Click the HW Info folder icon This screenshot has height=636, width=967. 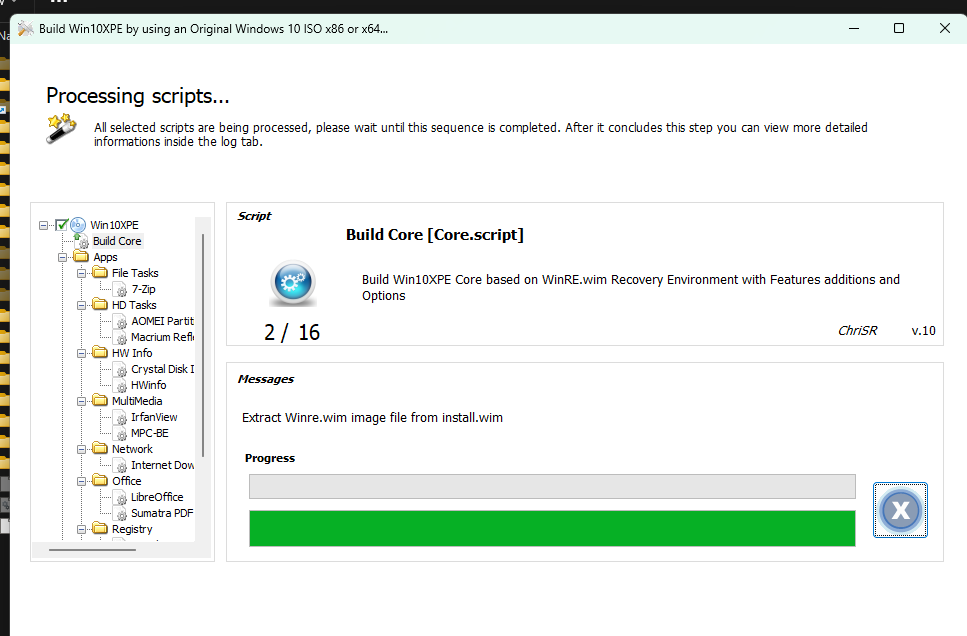point(100,353)
